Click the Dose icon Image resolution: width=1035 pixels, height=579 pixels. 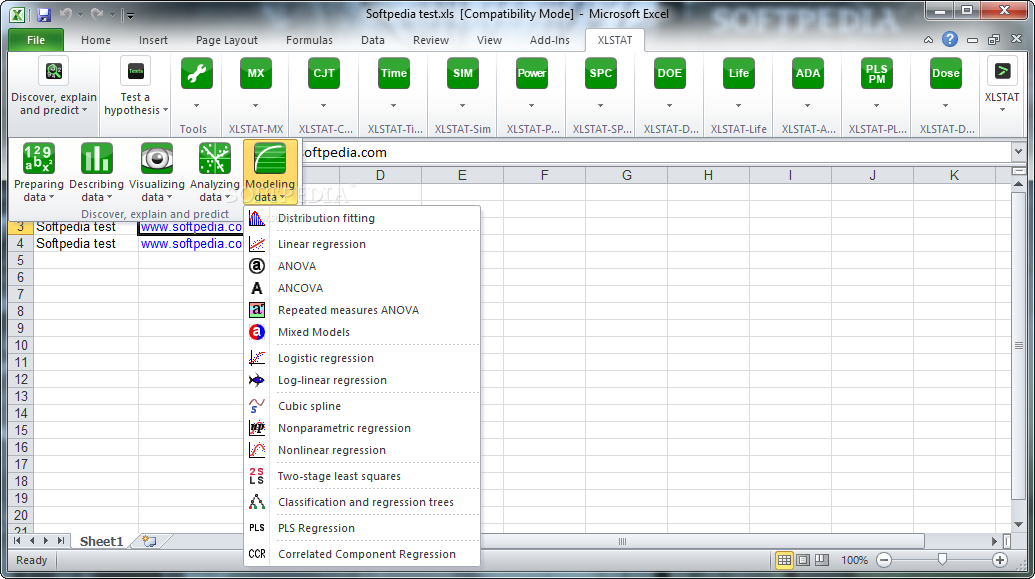point(945,73)
